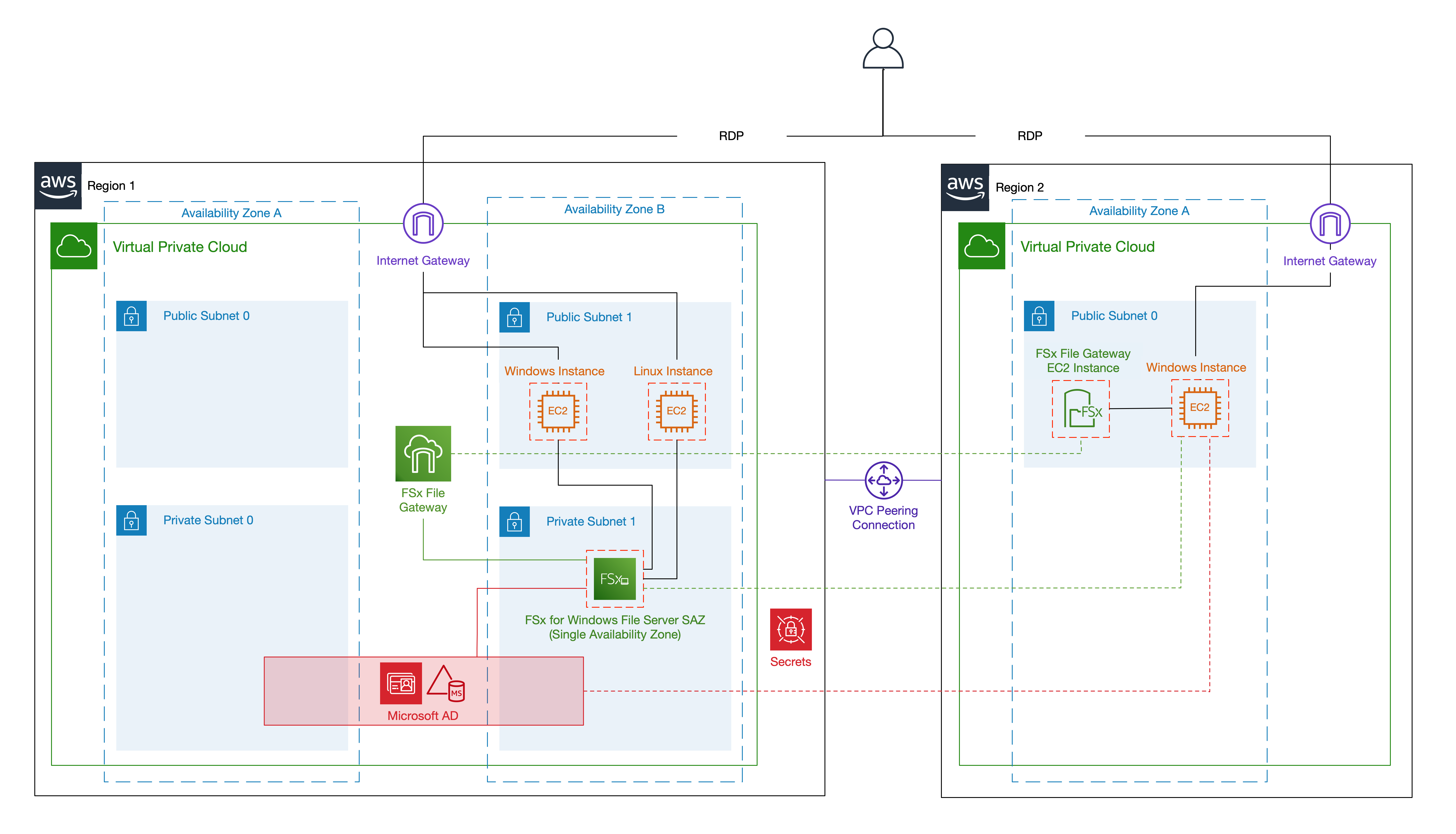Click Windows Instance label in Public Subnet 1

(x=554, y=371)
